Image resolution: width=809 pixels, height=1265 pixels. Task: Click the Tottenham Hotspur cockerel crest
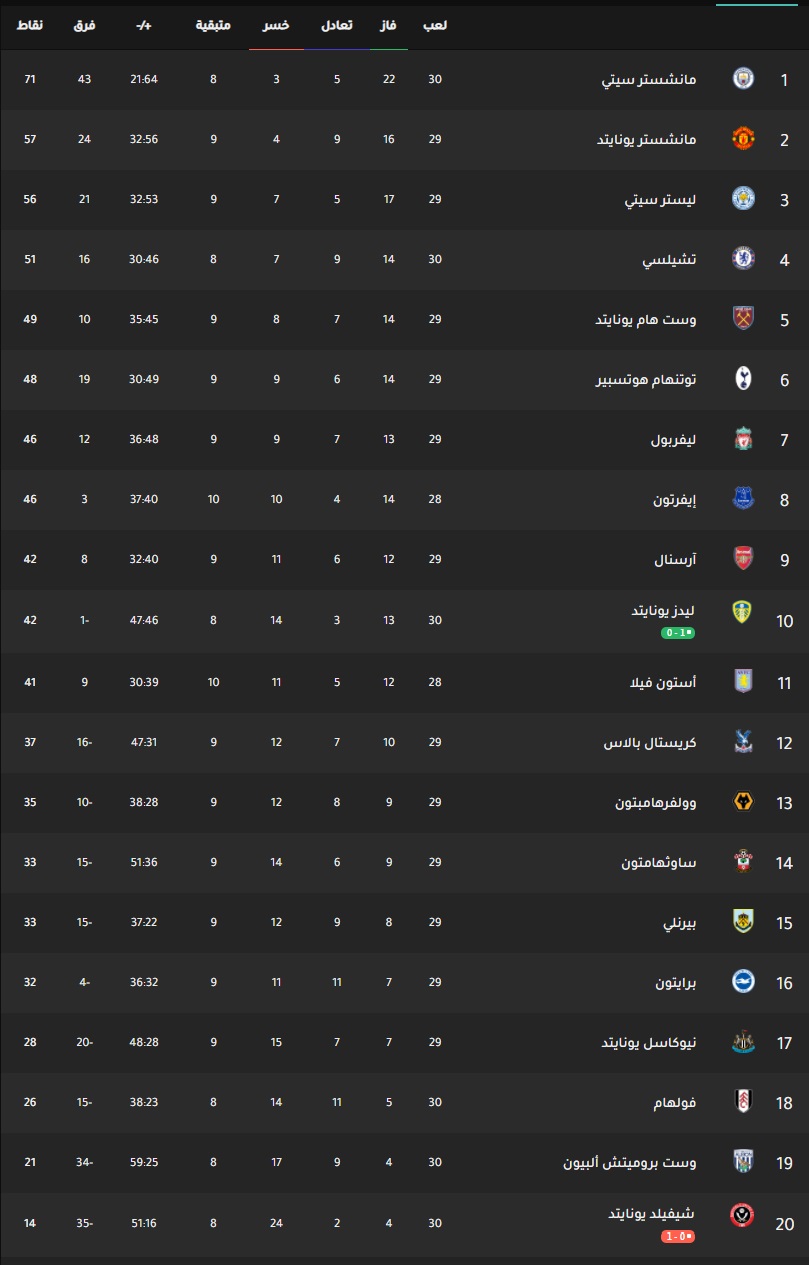tap(743, 379)
